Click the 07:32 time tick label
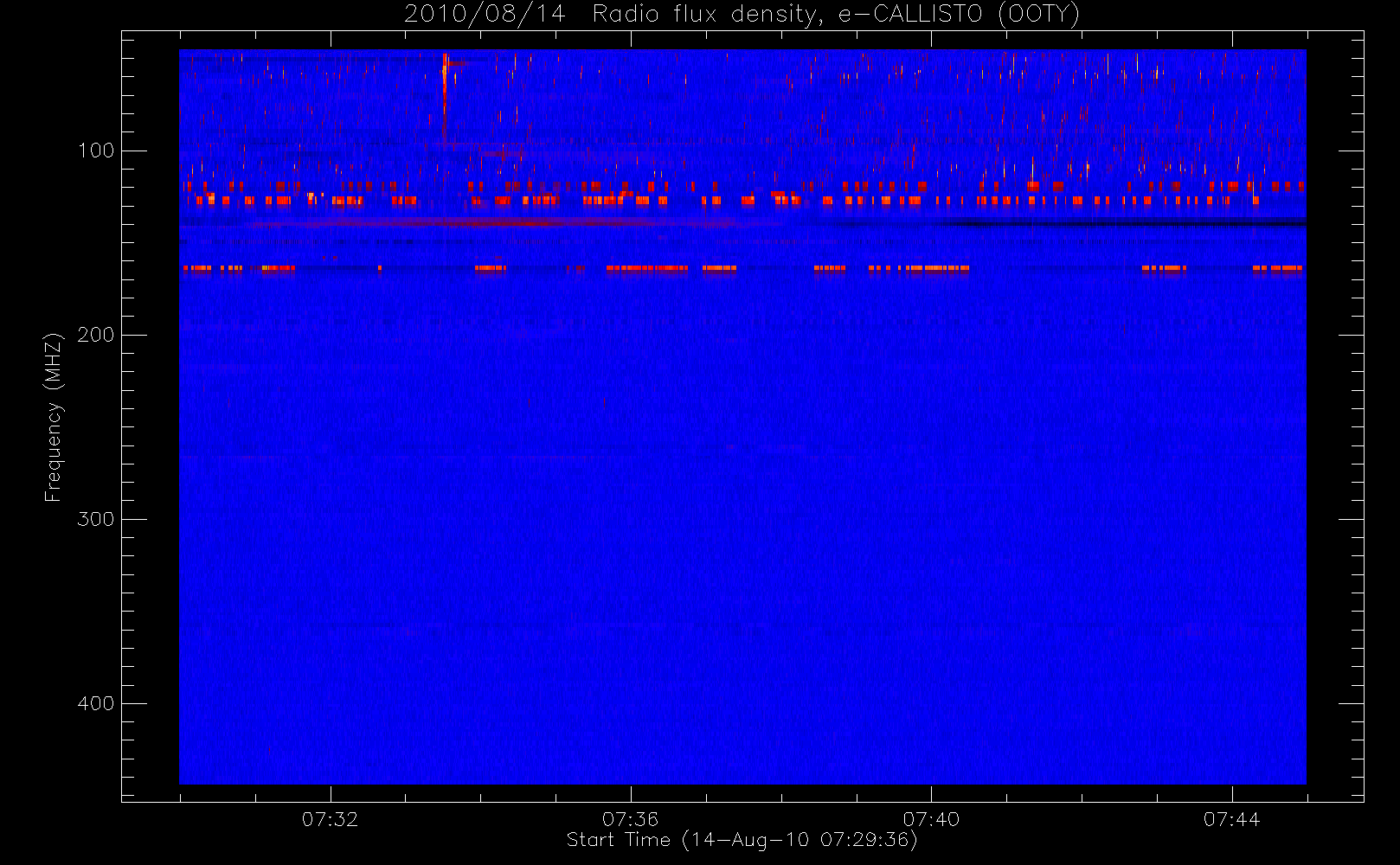 (330, 819)
